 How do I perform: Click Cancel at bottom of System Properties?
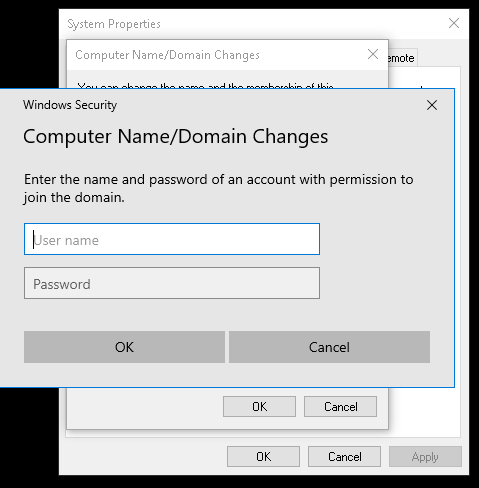click(x=344, y=456)
